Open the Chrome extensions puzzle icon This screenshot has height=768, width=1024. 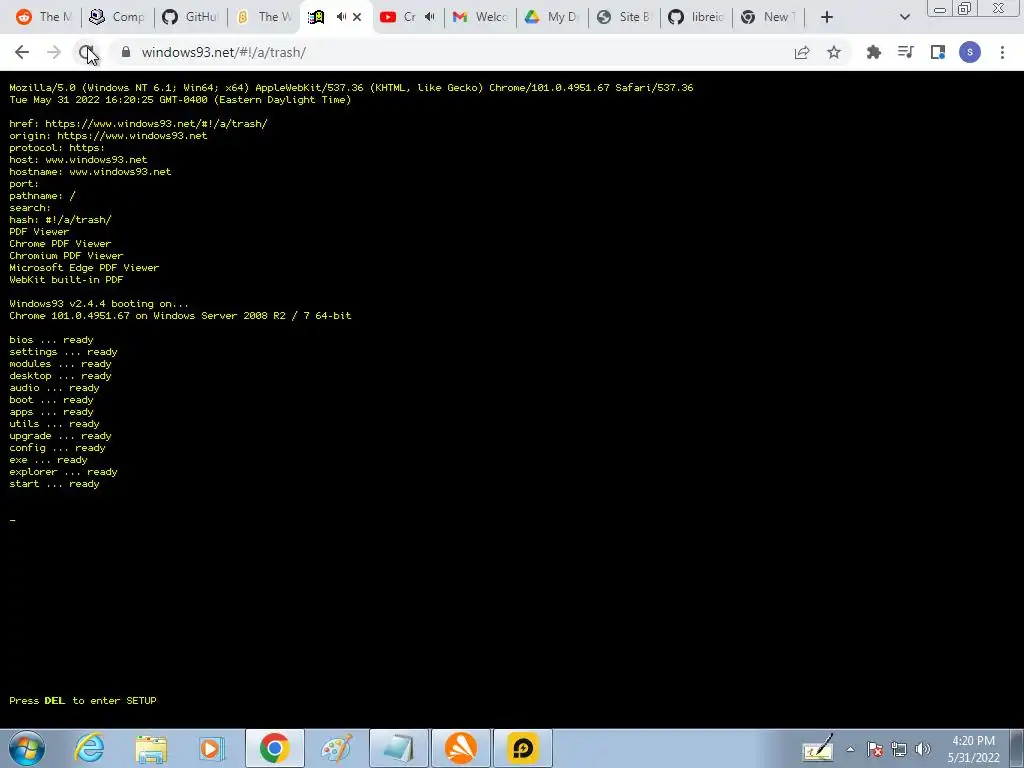click(874, 52)
